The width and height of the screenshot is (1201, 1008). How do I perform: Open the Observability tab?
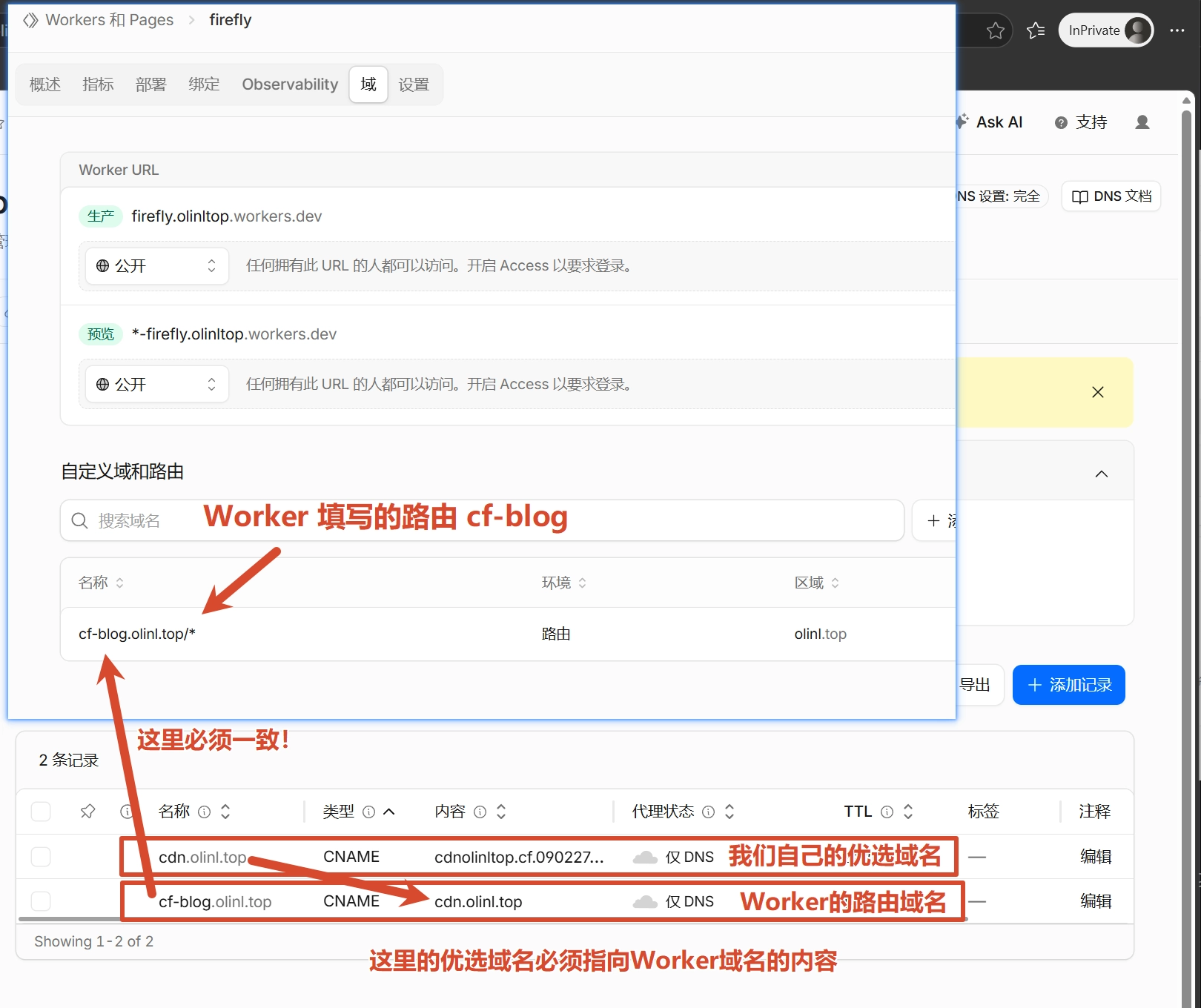[290, 84]
